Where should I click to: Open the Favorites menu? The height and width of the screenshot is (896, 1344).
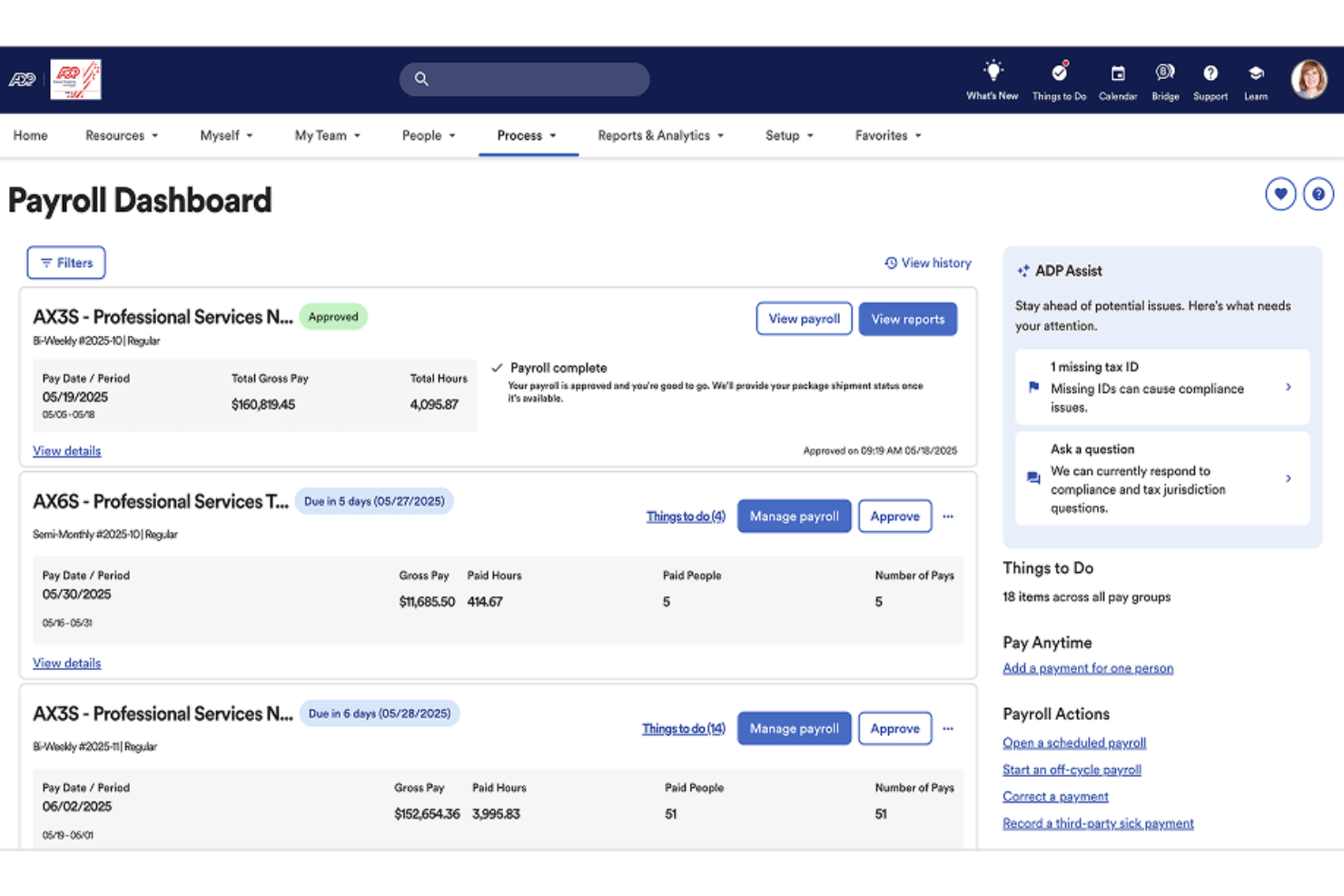pyautogui.click(x=887, y=135)
